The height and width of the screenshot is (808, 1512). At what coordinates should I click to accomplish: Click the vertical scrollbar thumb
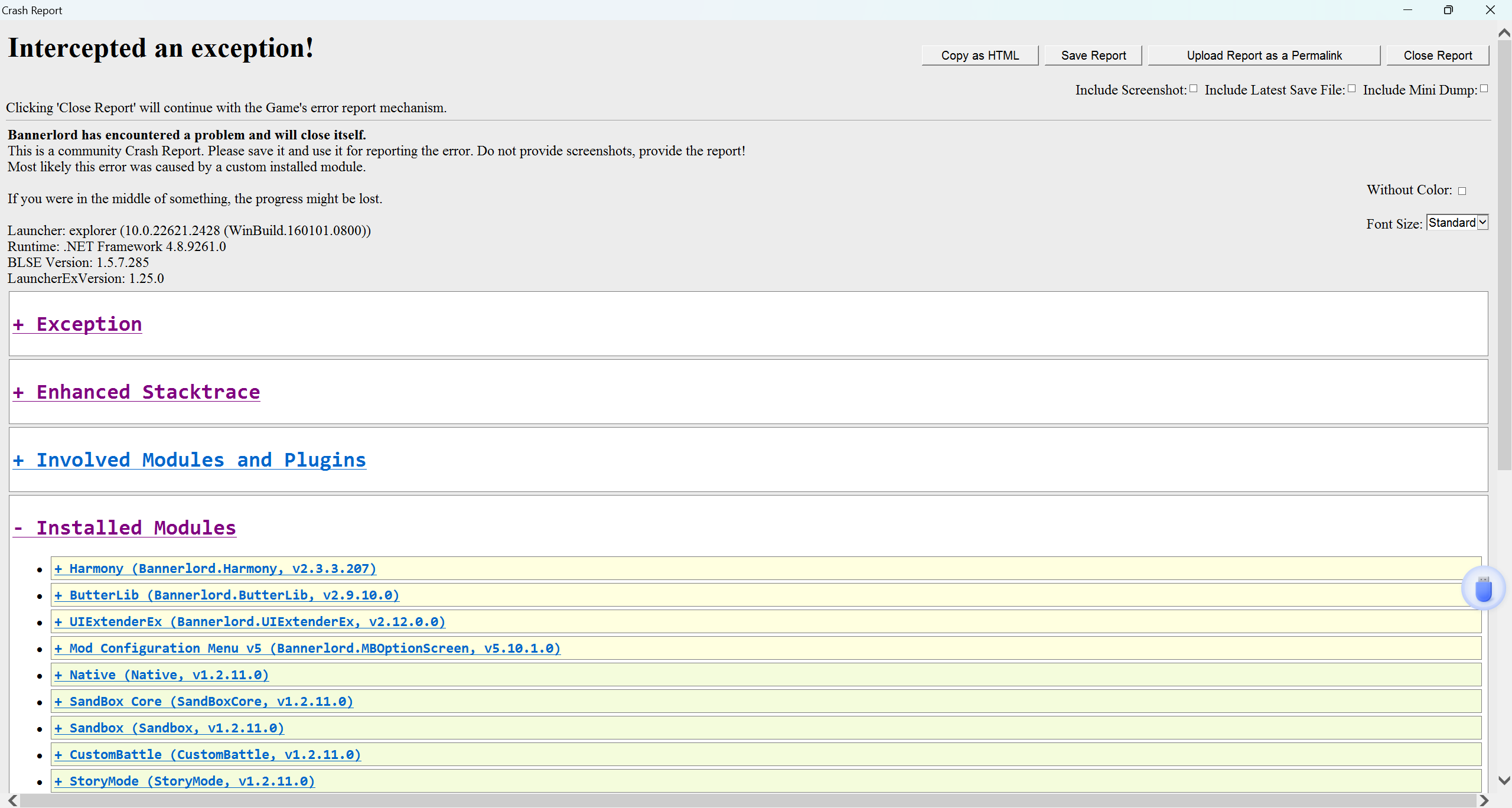[x=1504, y=255]
